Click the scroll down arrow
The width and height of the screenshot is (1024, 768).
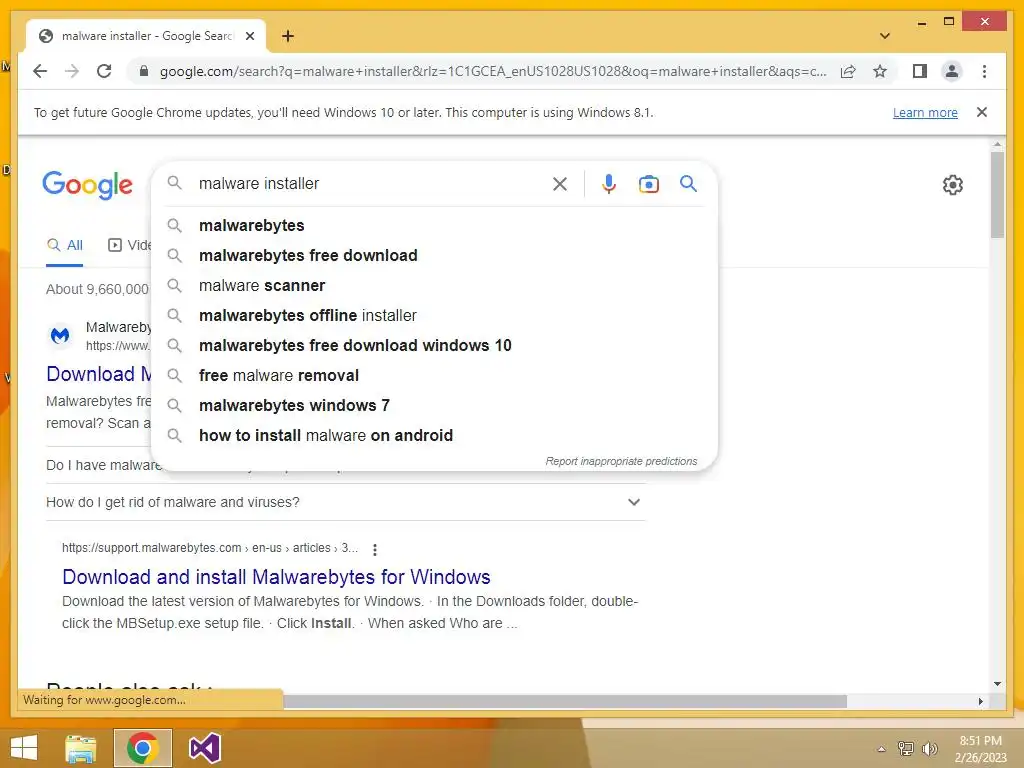click(x=997, y=684)
